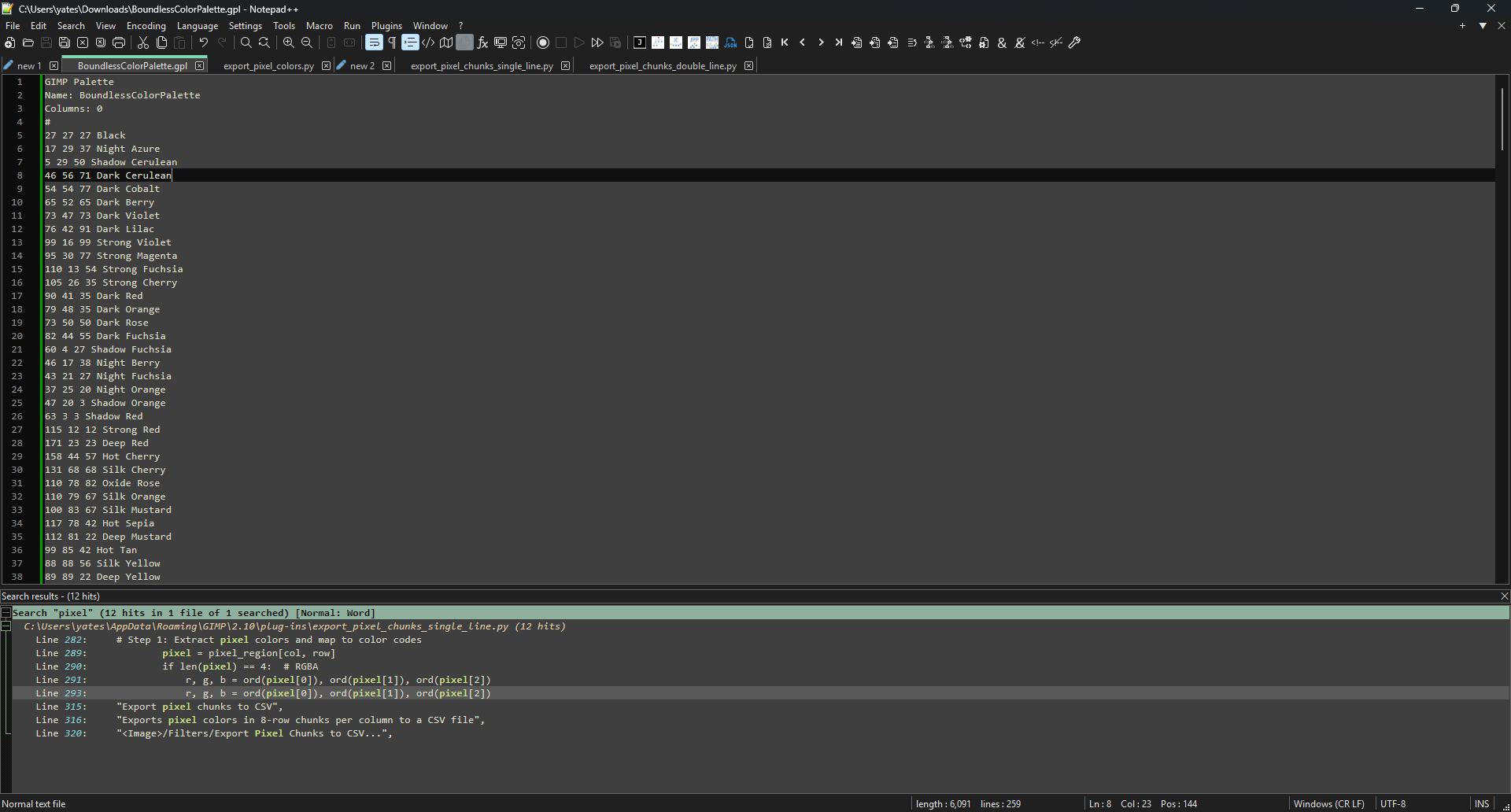
Task: Click the Save All toolbar icon
Action: pyautogui.click(x=65, y=42)
